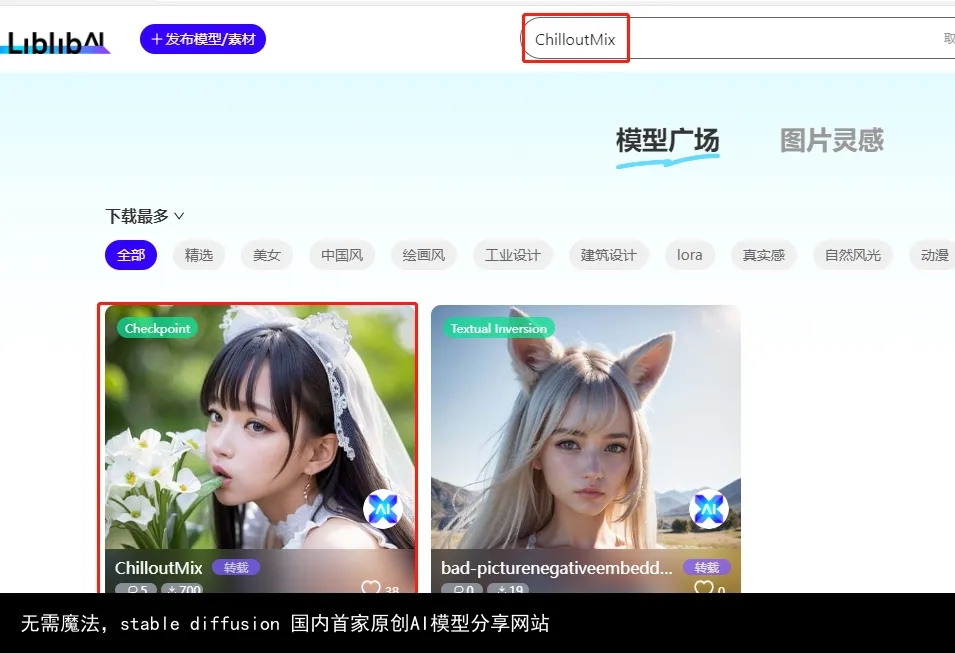
Task: Click the LiblibAI logo
Action: (x=56, y=42)
